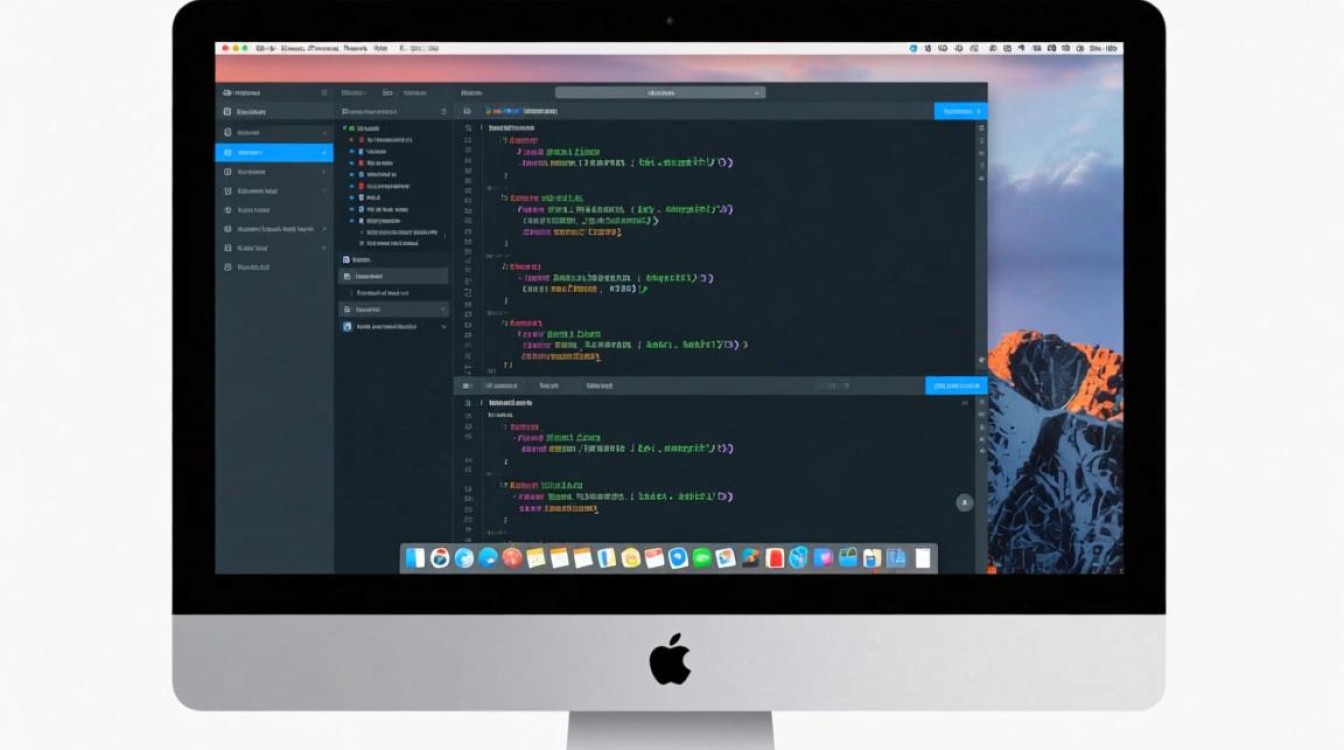Select the first tab above the file tree
The width and height of the screenshot is (1344, 750).
point(353,93)
